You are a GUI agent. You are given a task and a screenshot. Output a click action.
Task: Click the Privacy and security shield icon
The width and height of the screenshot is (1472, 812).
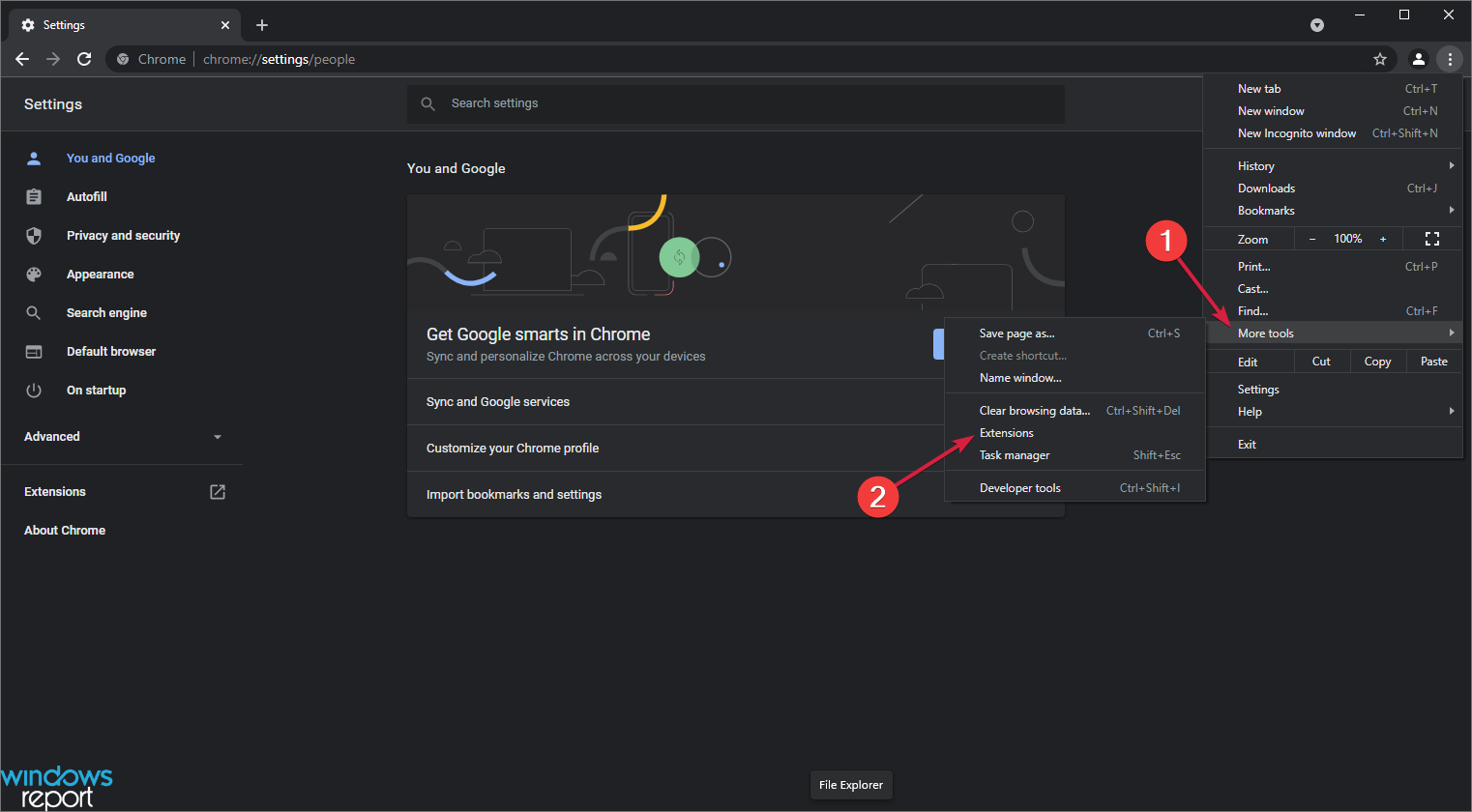34,235
